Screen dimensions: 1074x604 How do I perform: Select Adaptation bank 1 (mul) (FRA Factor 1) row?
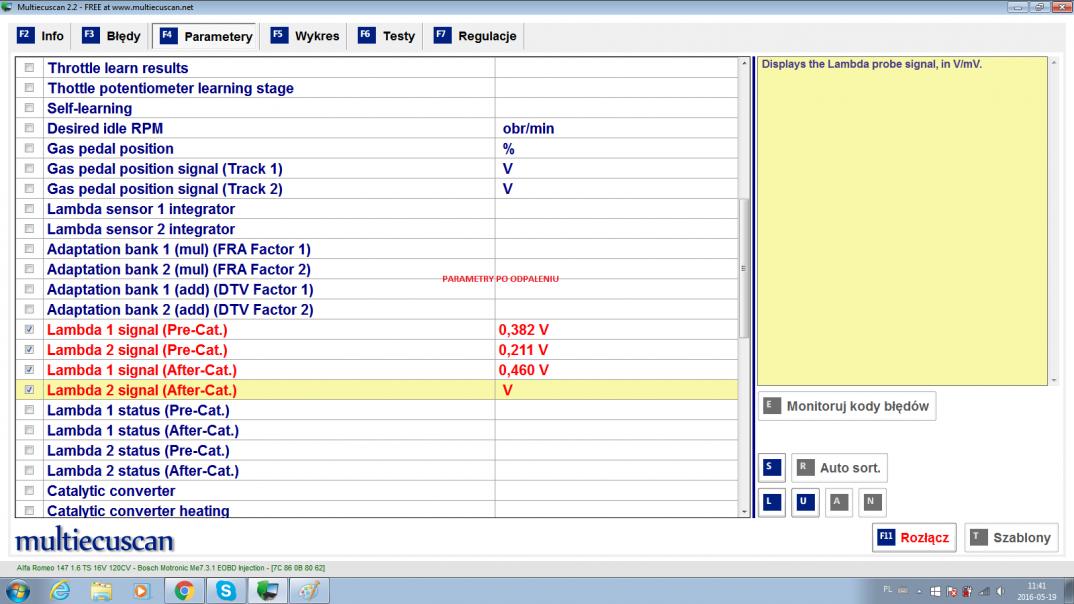click(377, 249)
